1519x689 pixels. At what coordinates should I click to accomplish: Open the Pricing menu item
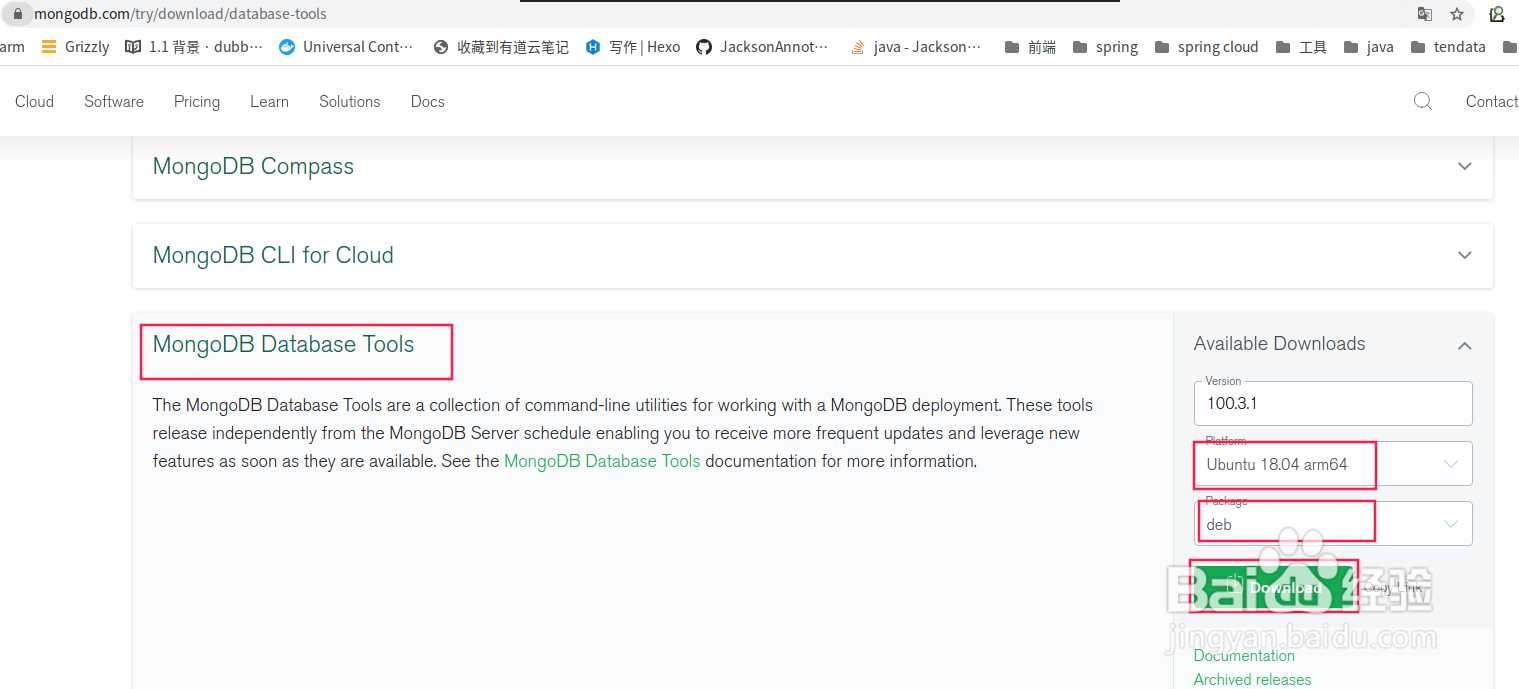click(x=197, y=101)
